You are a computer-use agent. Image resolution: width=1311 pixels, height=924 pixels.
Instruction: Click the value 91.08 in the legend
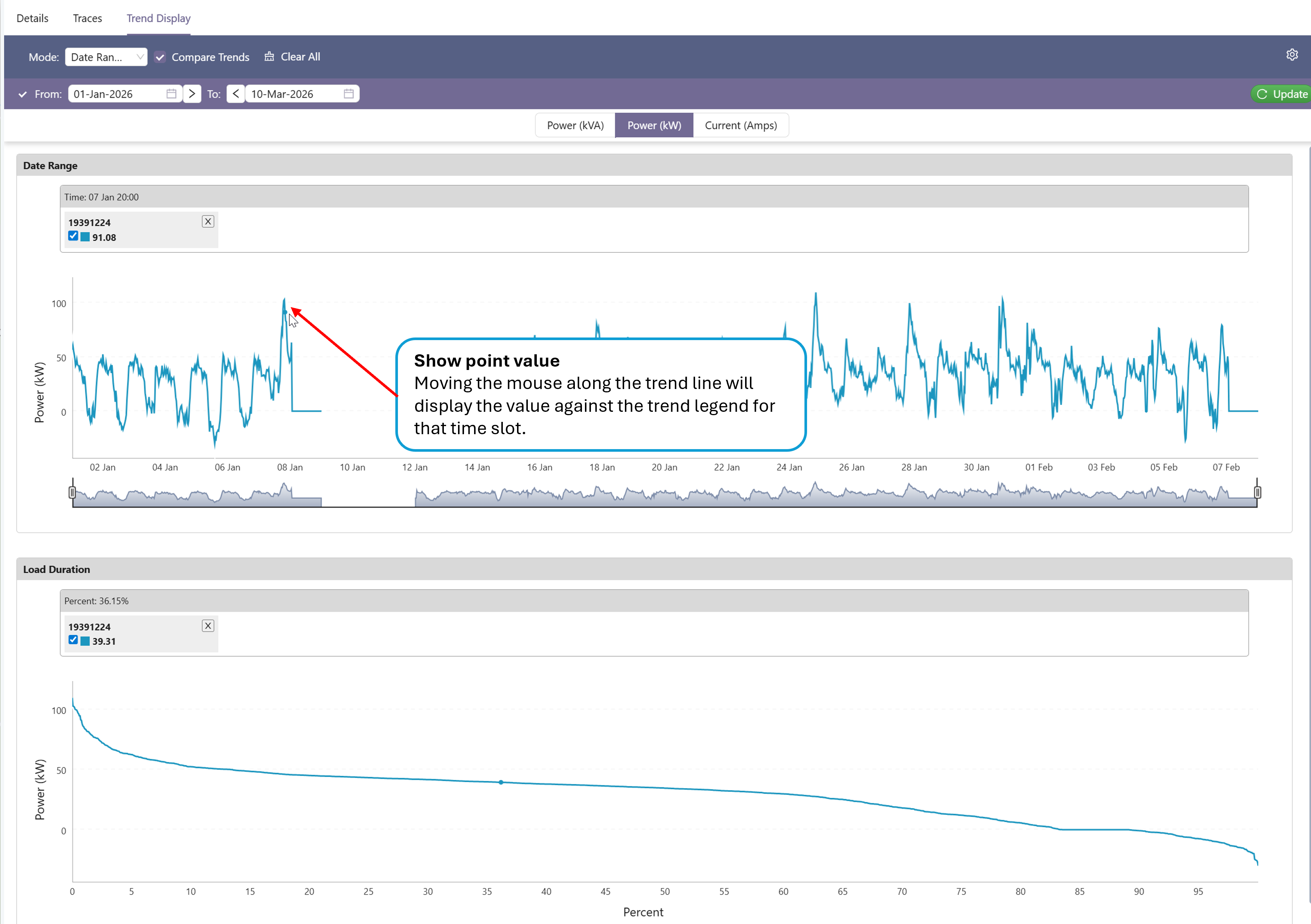click(x=104, y=237)
